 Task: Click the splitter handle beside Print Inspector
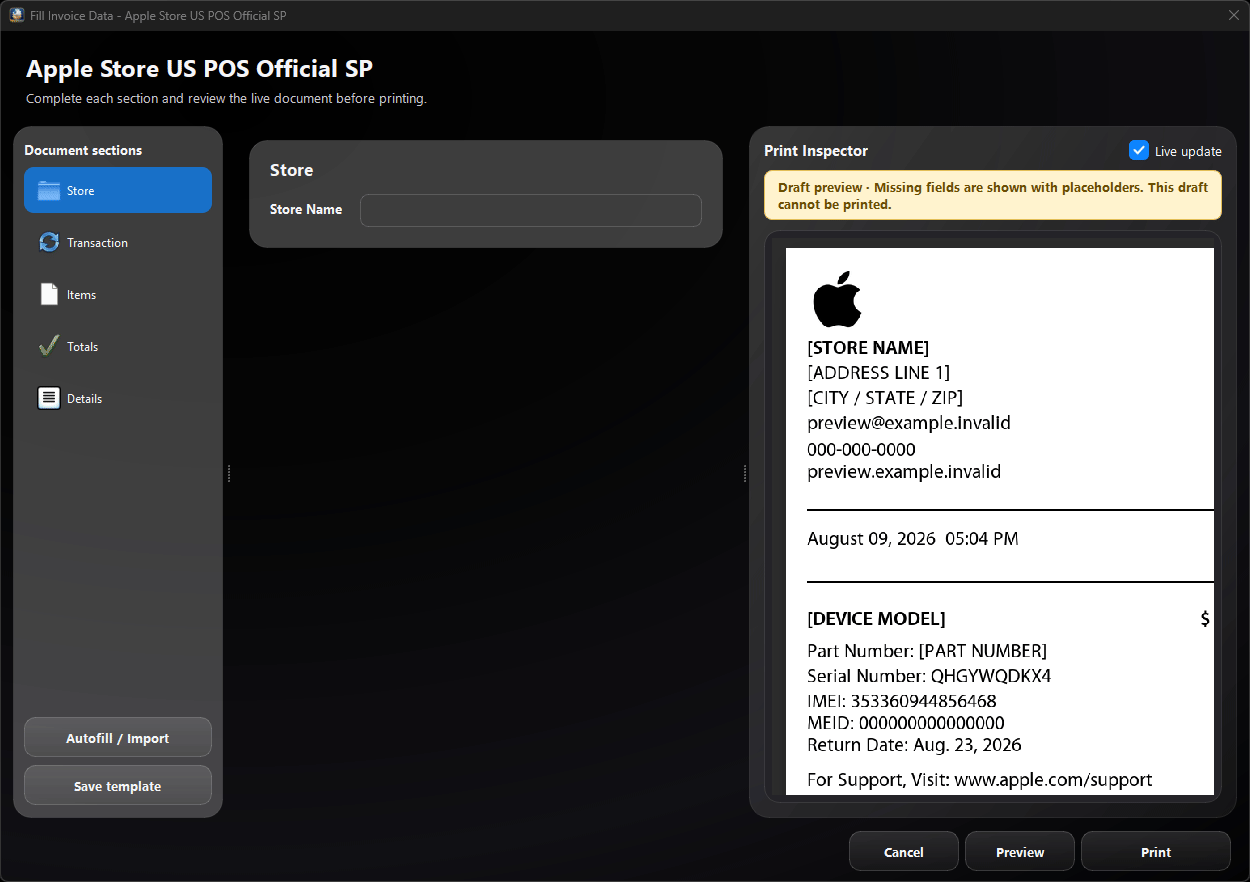coord(745,473)
